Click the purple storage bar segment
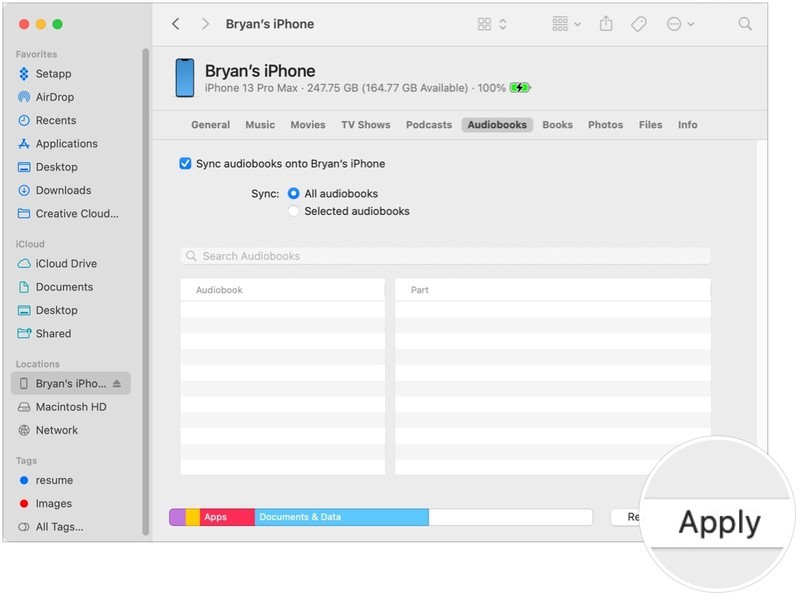The image size is (800, 597). (x=178, y=517)
